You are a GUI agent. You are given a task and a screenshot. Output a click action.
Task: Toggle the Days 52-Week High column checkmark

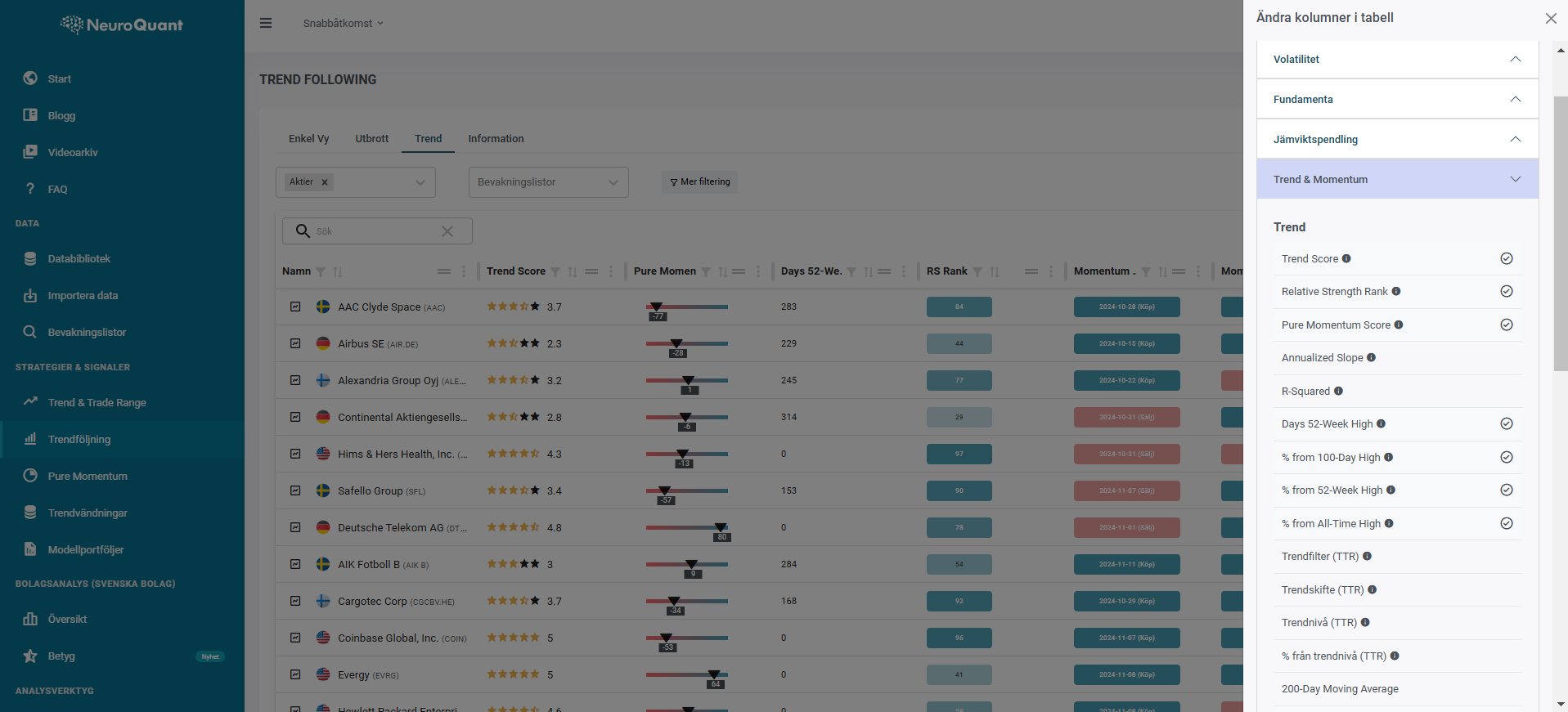tap(1506, 423)
